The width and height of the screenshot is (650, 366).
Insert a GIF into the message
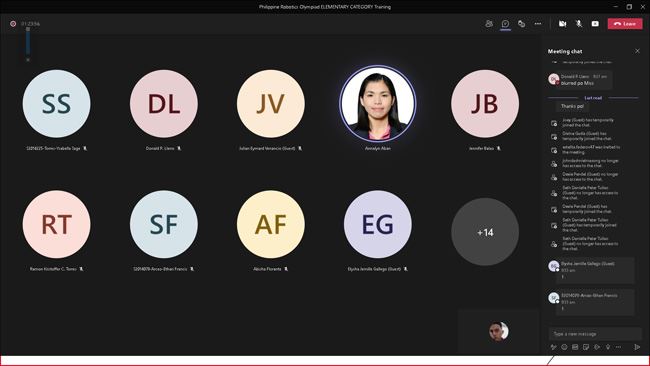[575, 347]
